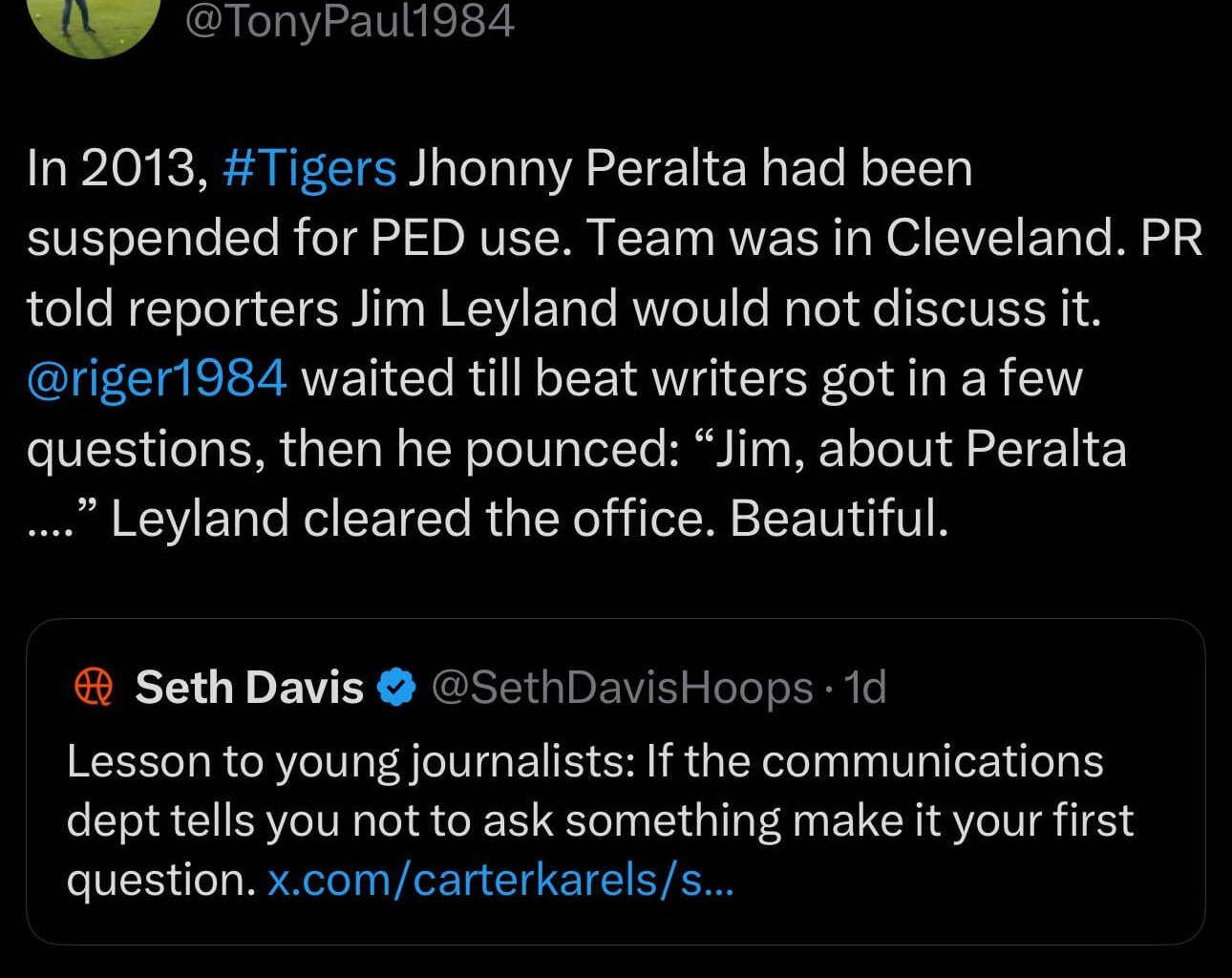The image size is (1232, 978).
Task: Open the @riger1984 profile mention
Action: tap(155, 376)
